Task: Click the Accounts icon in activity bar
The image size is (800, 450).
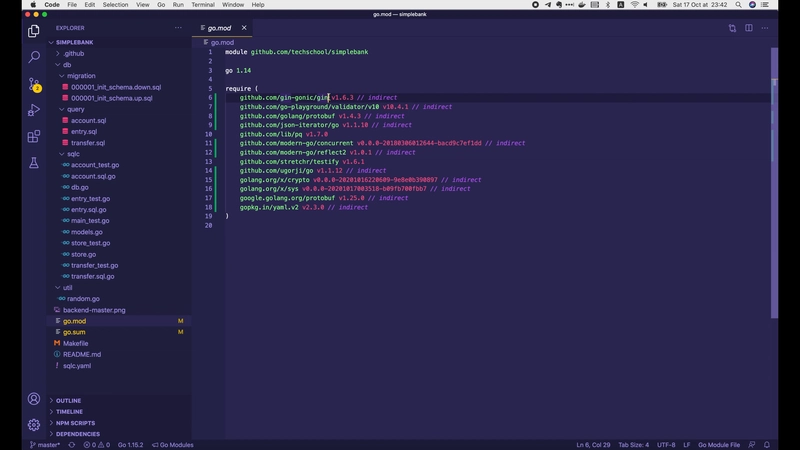Action: tap(34, 399)
